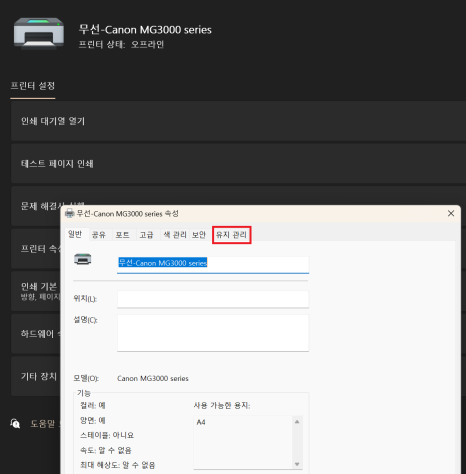Viewport: 466px width, 474px height.
Task: Click the 스테이플: 아니요 feature text
Action: point(107,435)
